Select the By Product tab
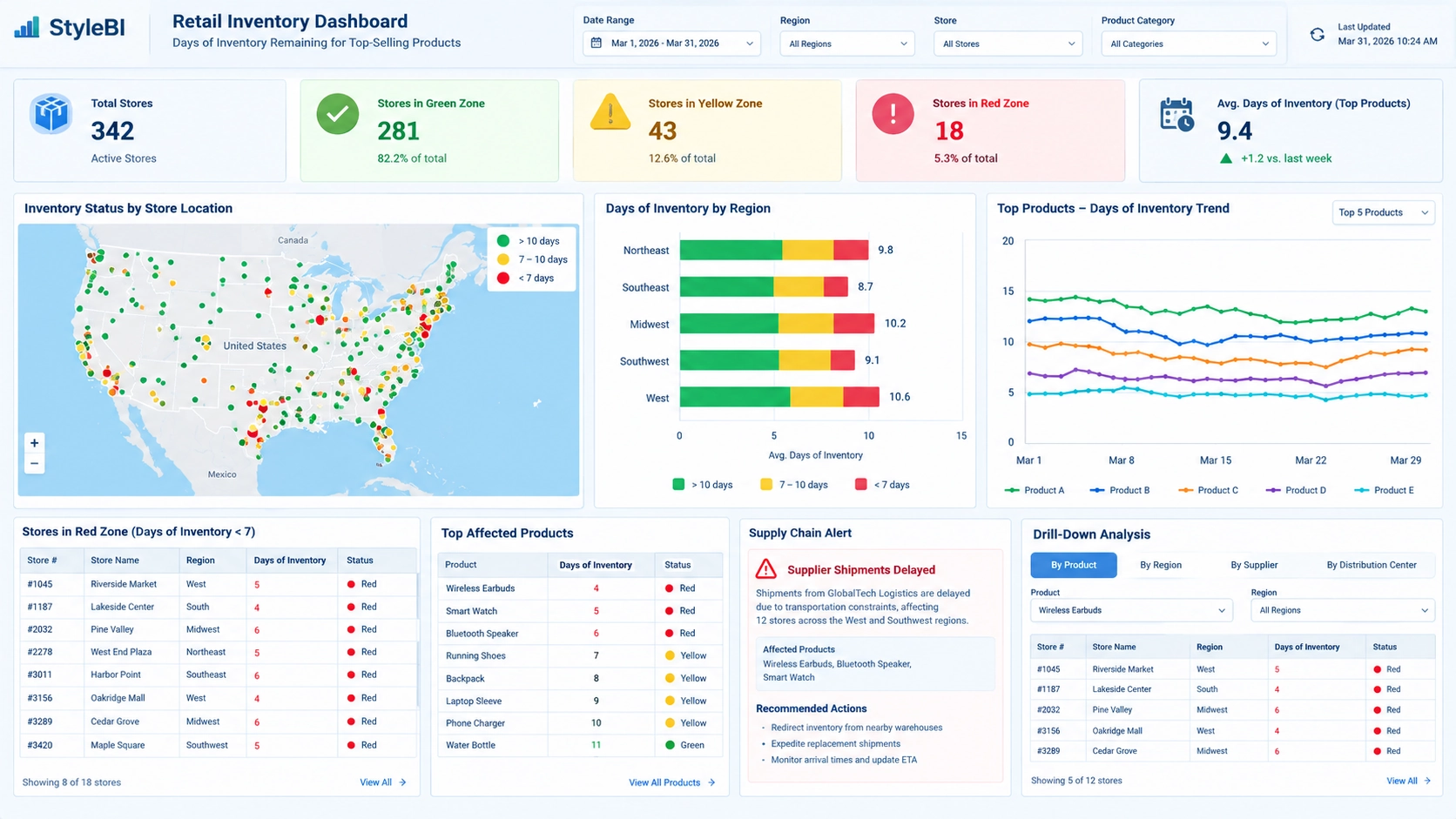1456x819 pixels. tap(1074, 565)
